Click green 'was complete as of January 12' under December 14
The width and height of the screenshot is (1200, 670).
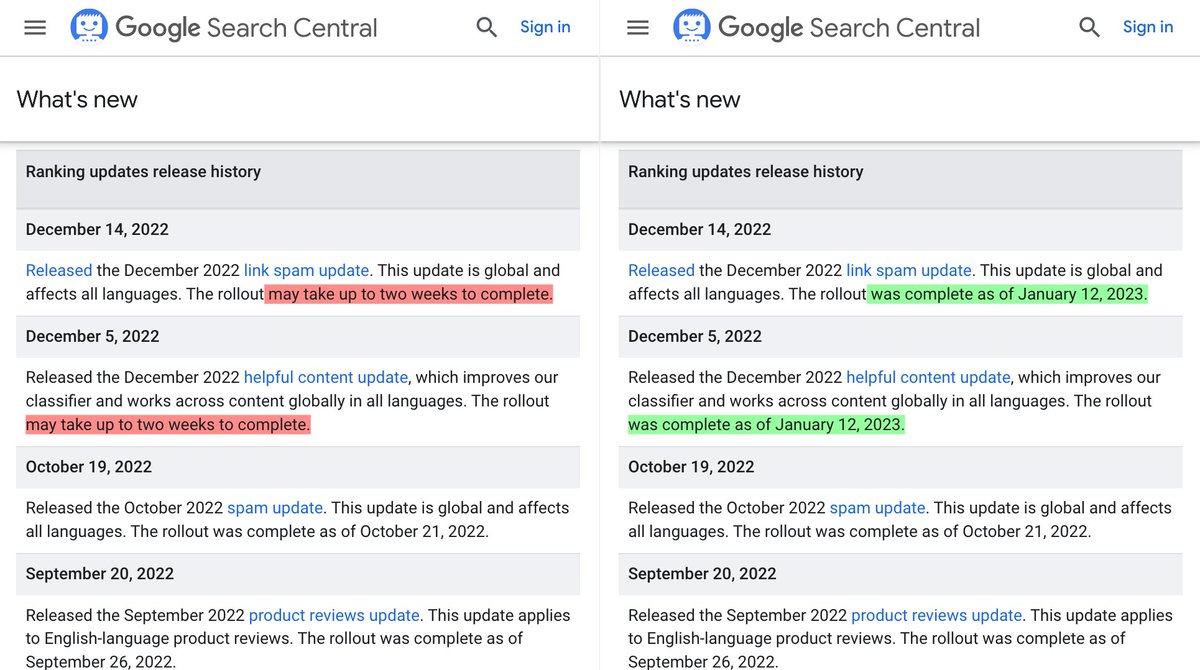1008,294
